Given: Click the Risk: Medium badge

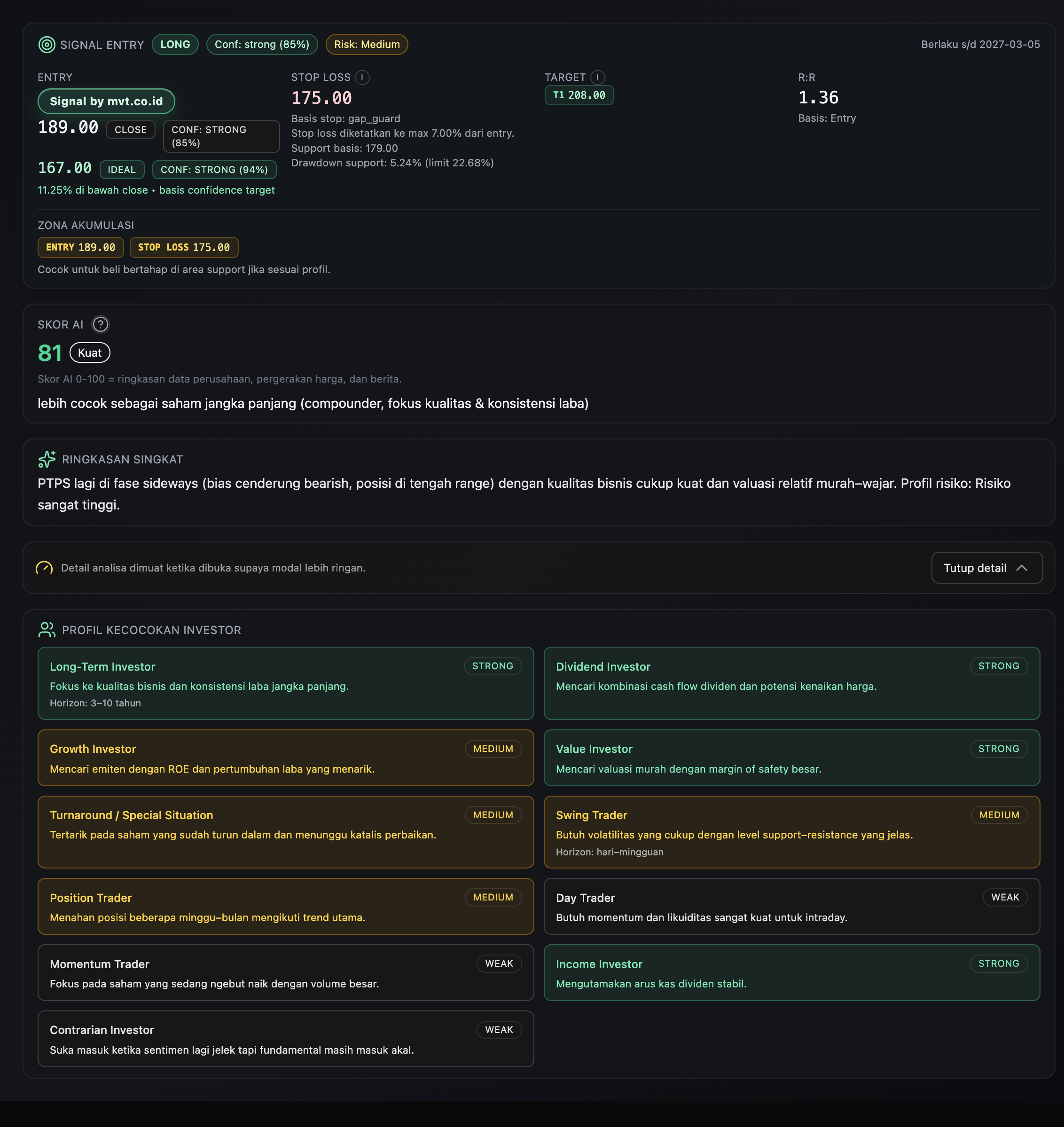Looking at the screenshot, I should click(x=367, y=44).
